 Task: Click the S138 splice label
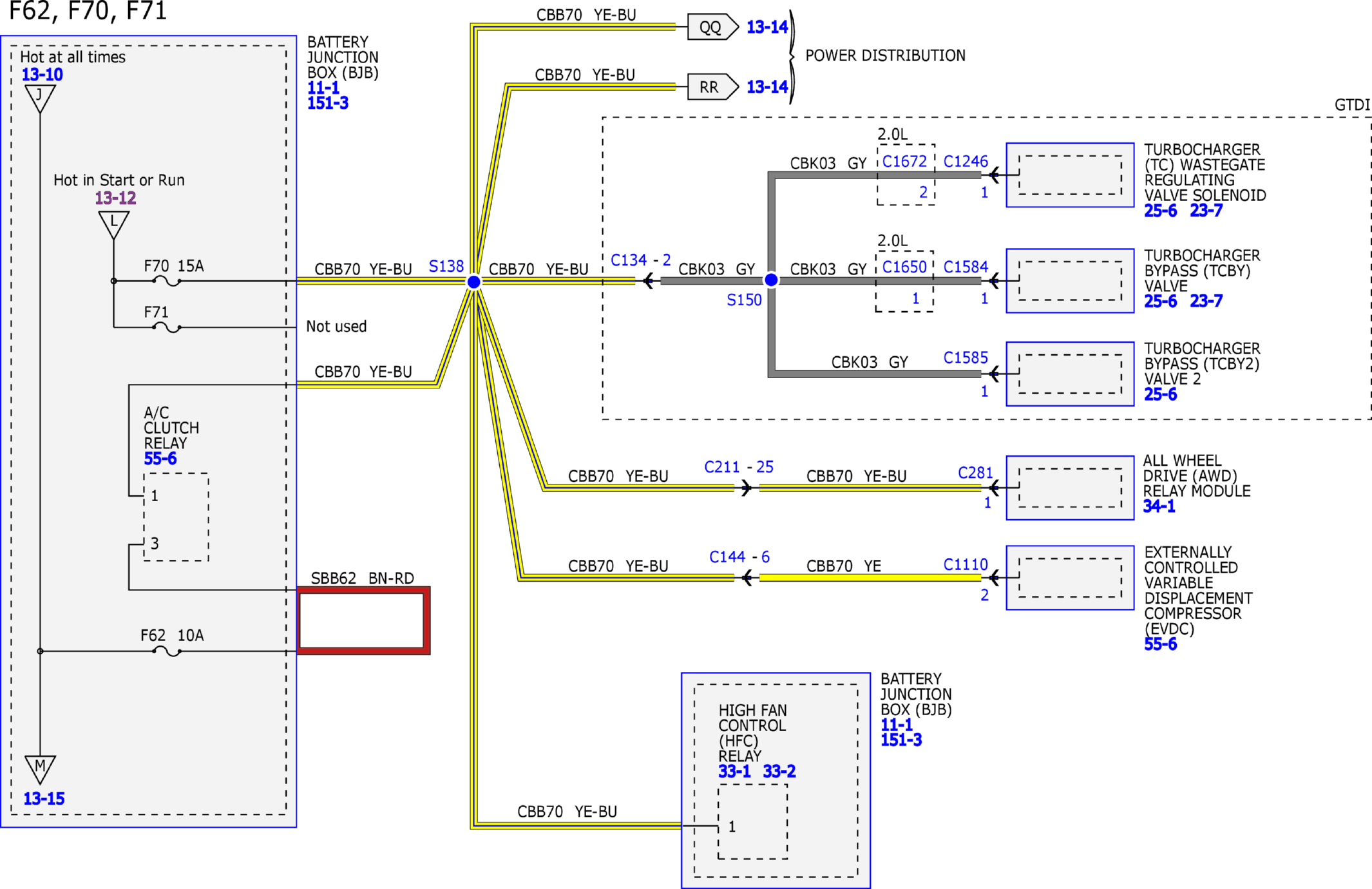click(446, 267)
